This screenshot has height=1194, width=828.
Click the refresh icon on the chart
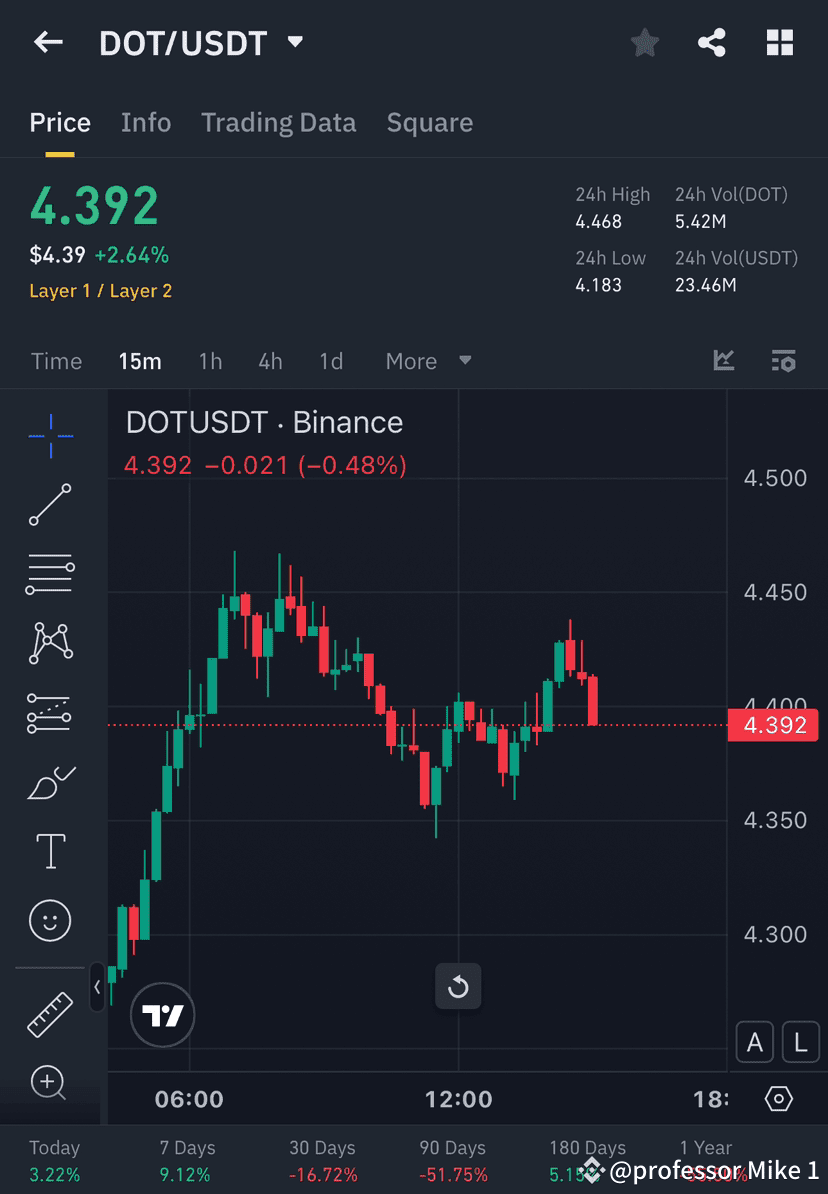click(x=458, y=986)
